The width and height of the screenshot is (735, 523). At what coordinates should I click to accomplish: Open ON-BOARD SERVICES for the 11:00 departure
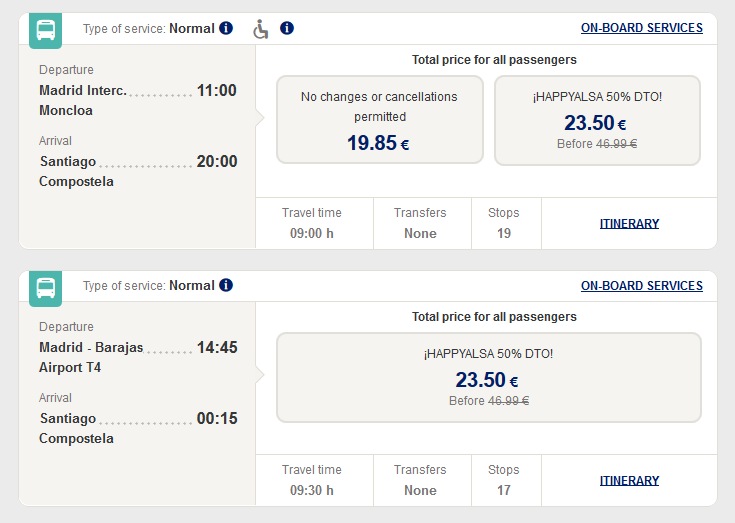[642, 28]
